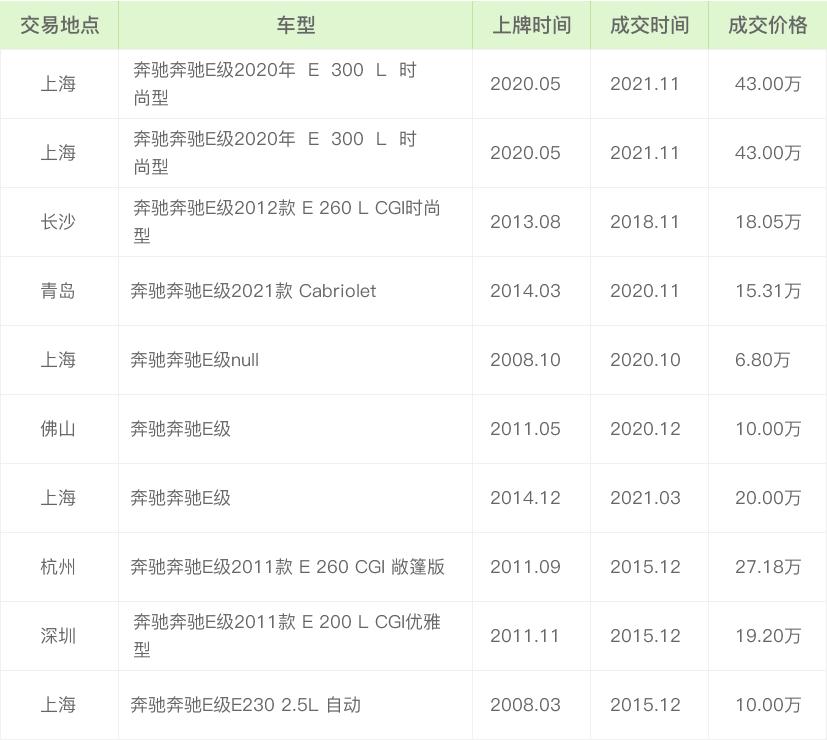Select the 2021.03 transaction date cell
The height and width of the screenshot is (740, 827).
[x=645, y=498]
